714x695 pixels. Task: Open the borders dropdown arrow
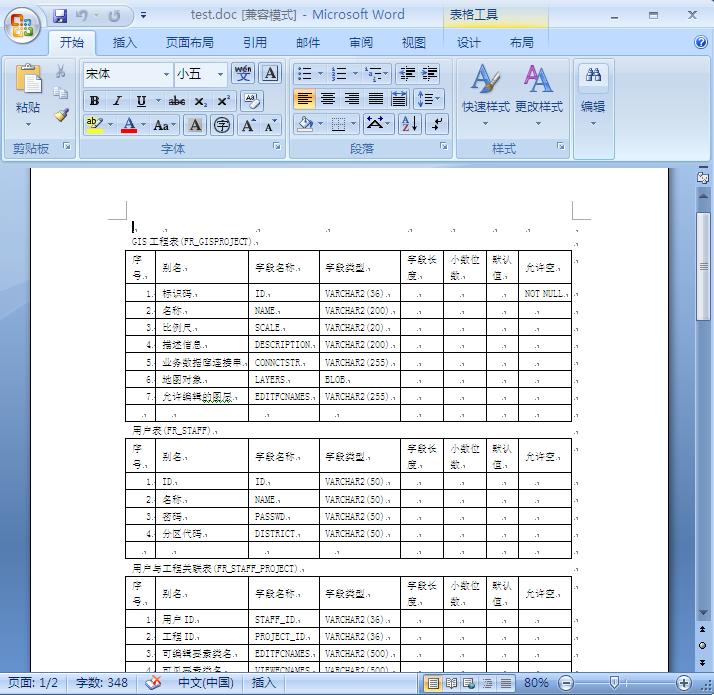tap(353, 124)
